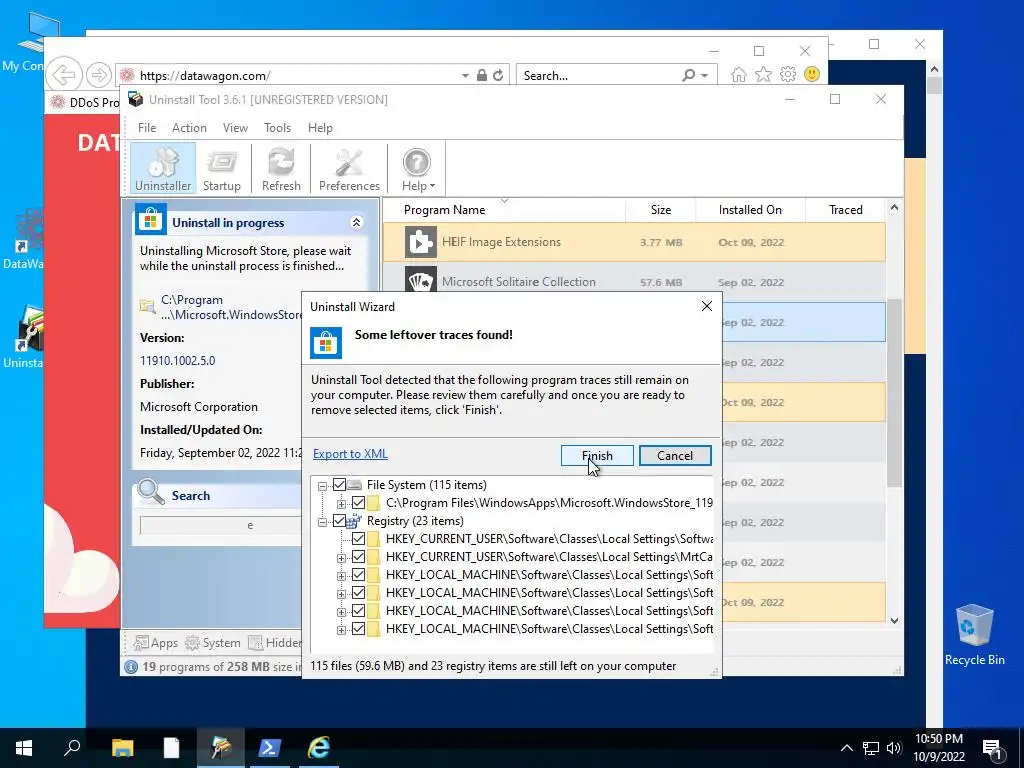
Task: Collapse the Uninstall in progress panel
Action: pos(357,223)
